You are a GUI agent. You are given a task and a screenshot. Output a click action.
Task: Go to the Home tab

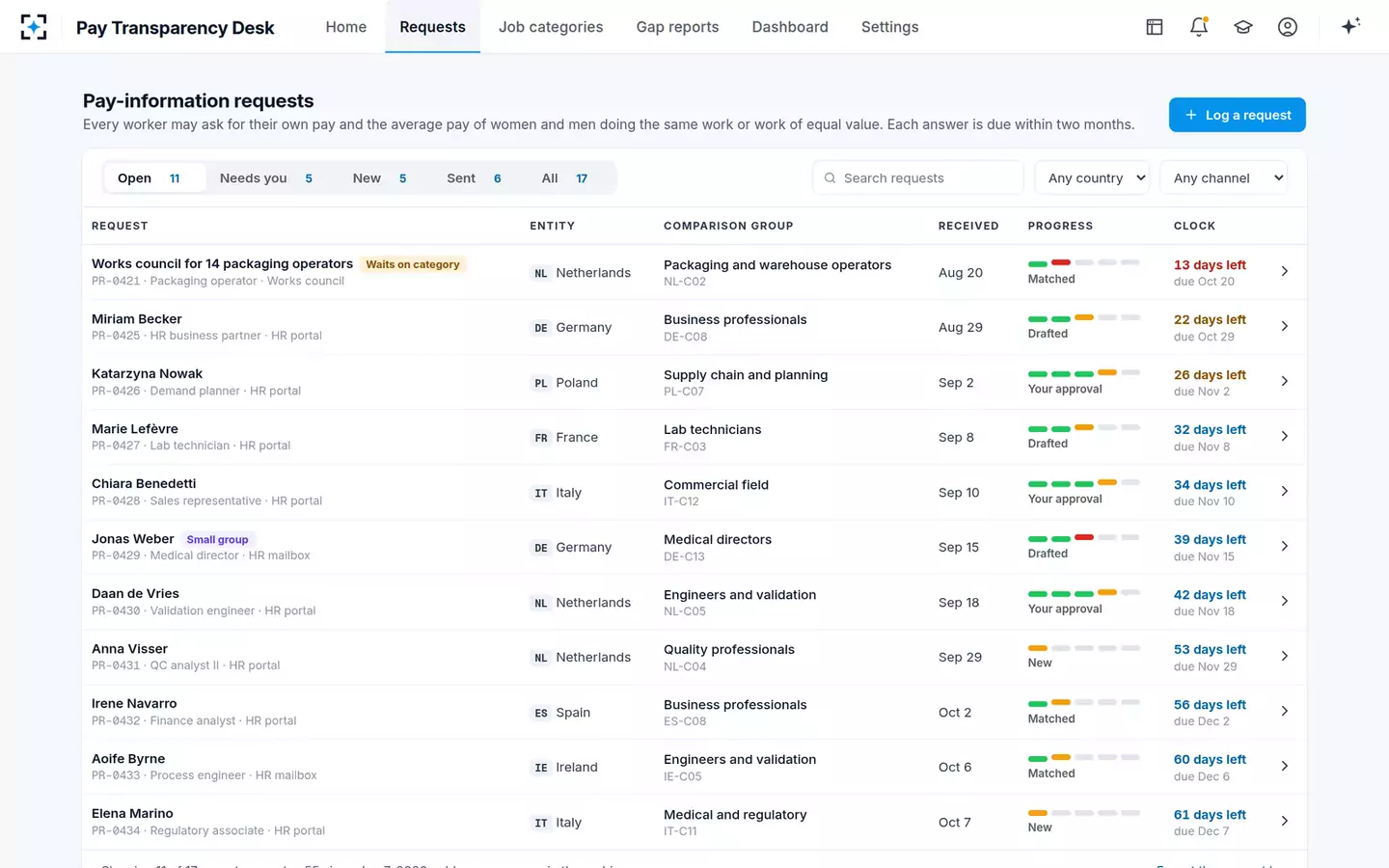[346, 27]
